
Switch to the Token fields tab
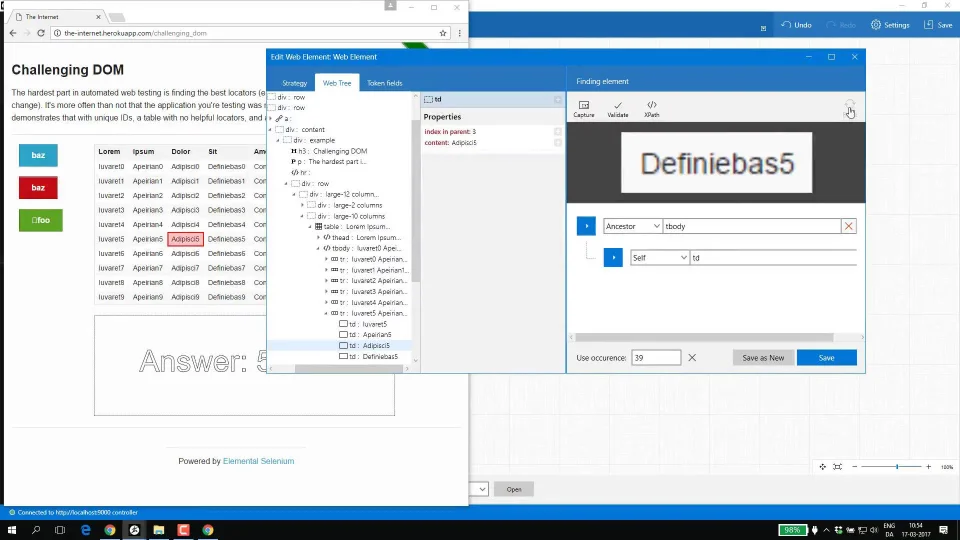click(384, 83)
